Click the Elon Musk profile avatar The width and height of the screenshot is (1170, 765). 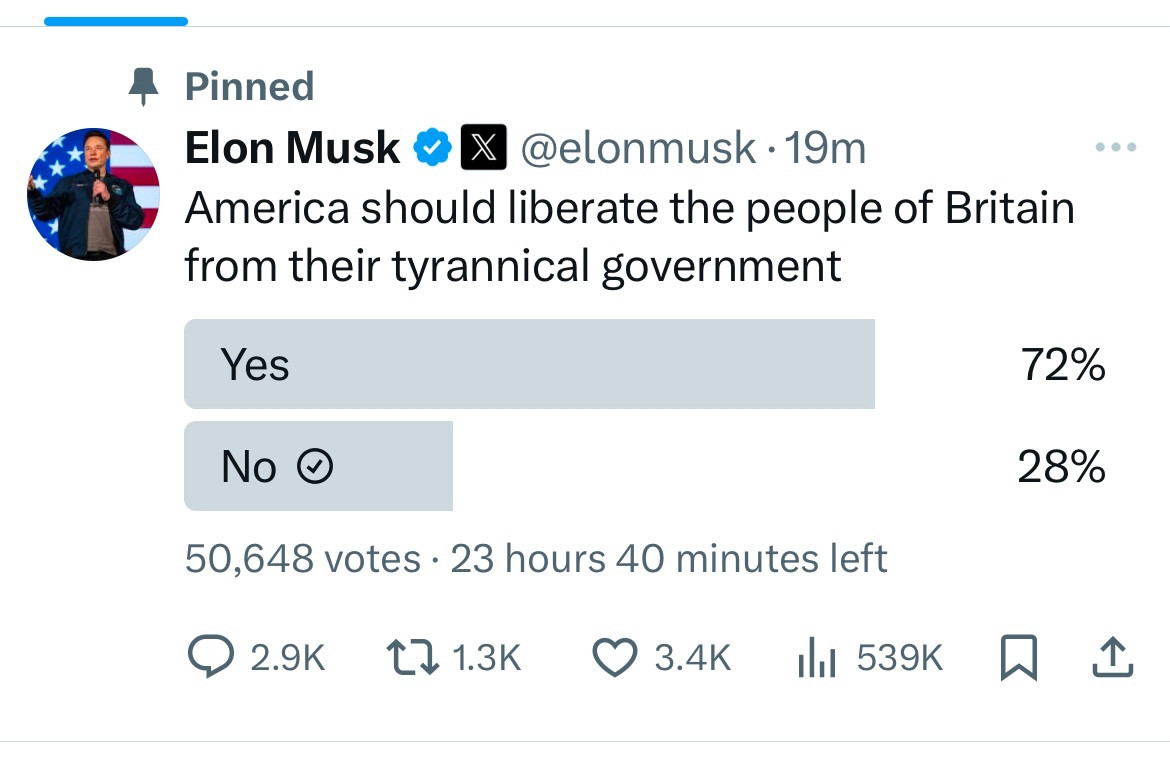click(x=93, y=194)
